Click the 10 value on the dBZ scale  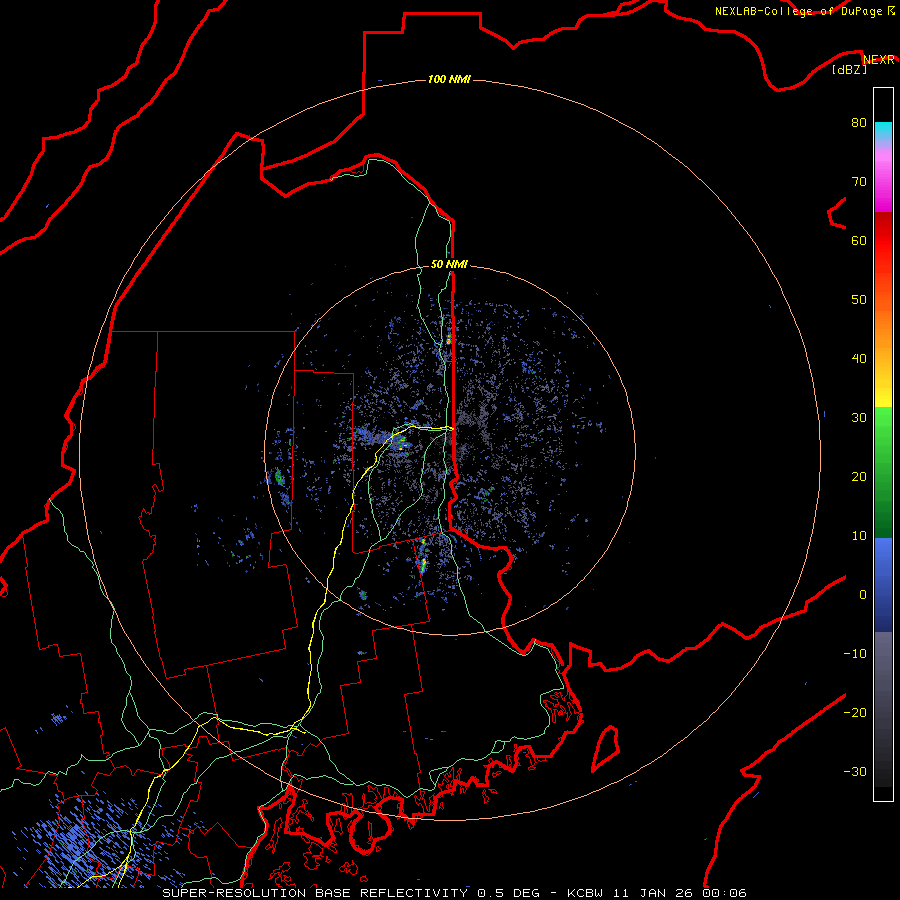coord(859,536)
